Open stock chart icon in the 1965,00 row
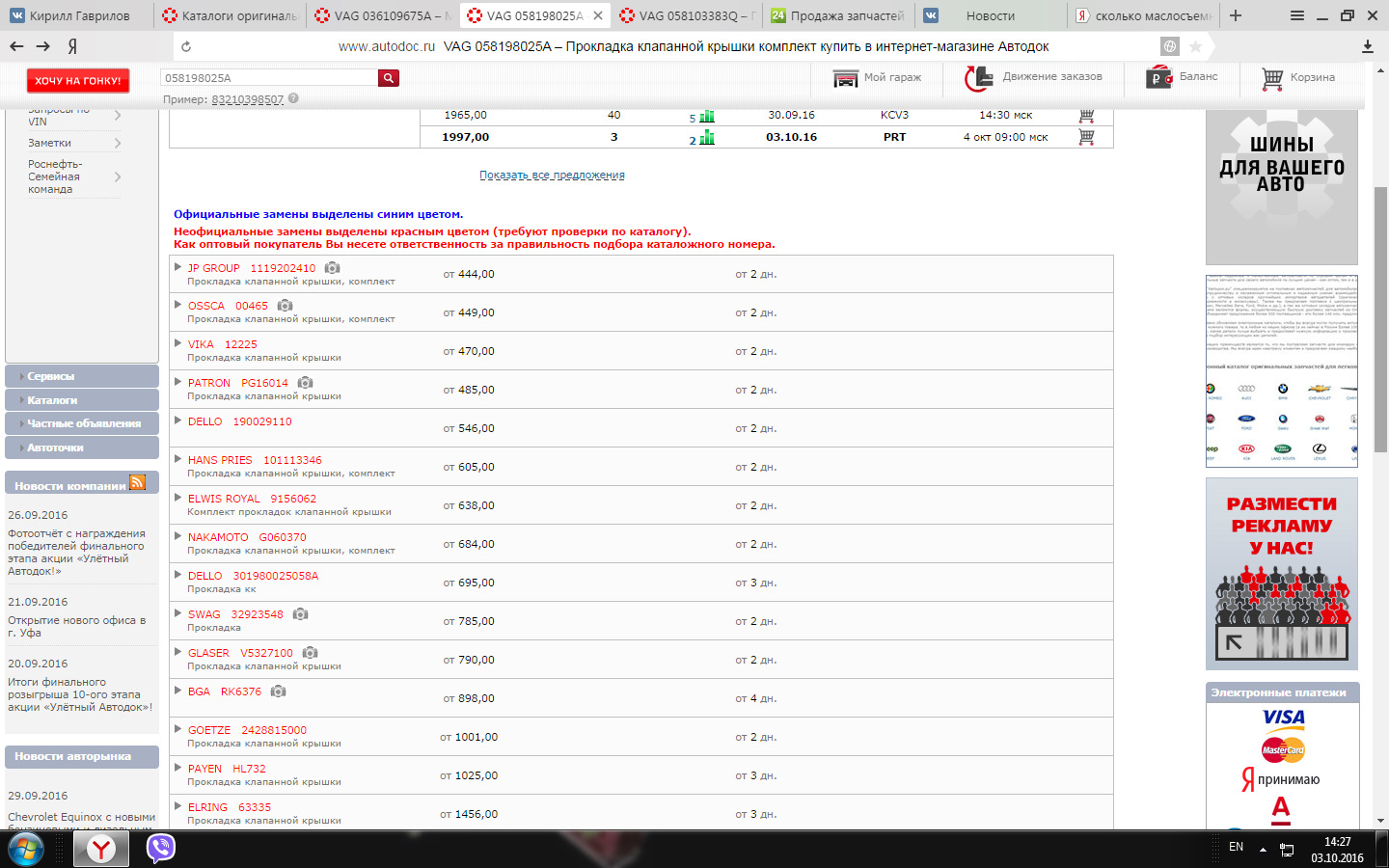The height and width of the screenshot is (868, 1389). pos(707,116)
